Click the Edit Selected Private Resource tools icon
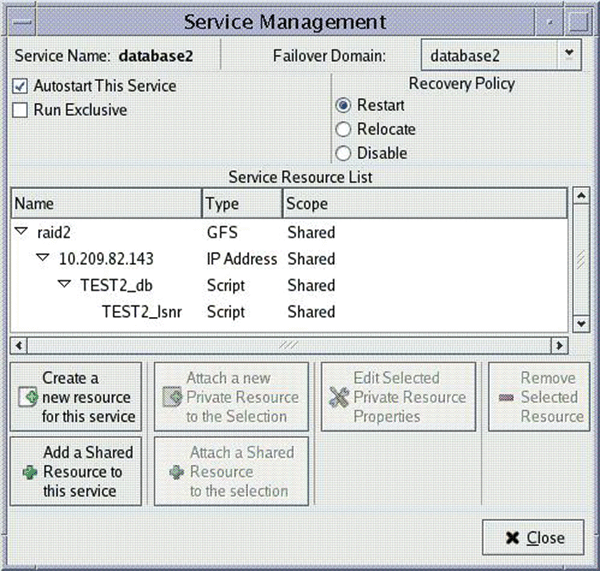The width and height of the screenshot is (600, 571). (x=338, y=398)
